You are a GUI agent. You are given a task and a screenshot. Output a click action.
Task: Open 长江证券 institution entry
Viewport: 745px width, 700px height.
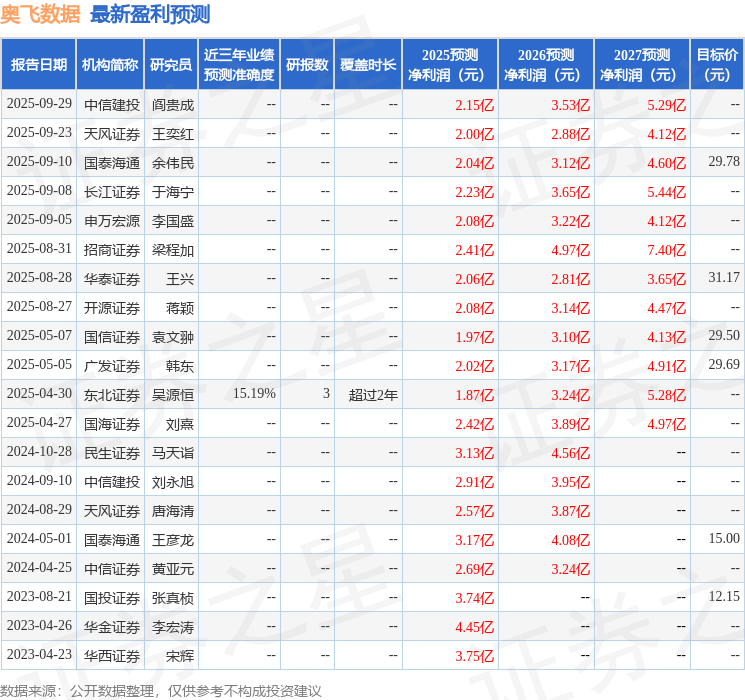click(111, 191)
